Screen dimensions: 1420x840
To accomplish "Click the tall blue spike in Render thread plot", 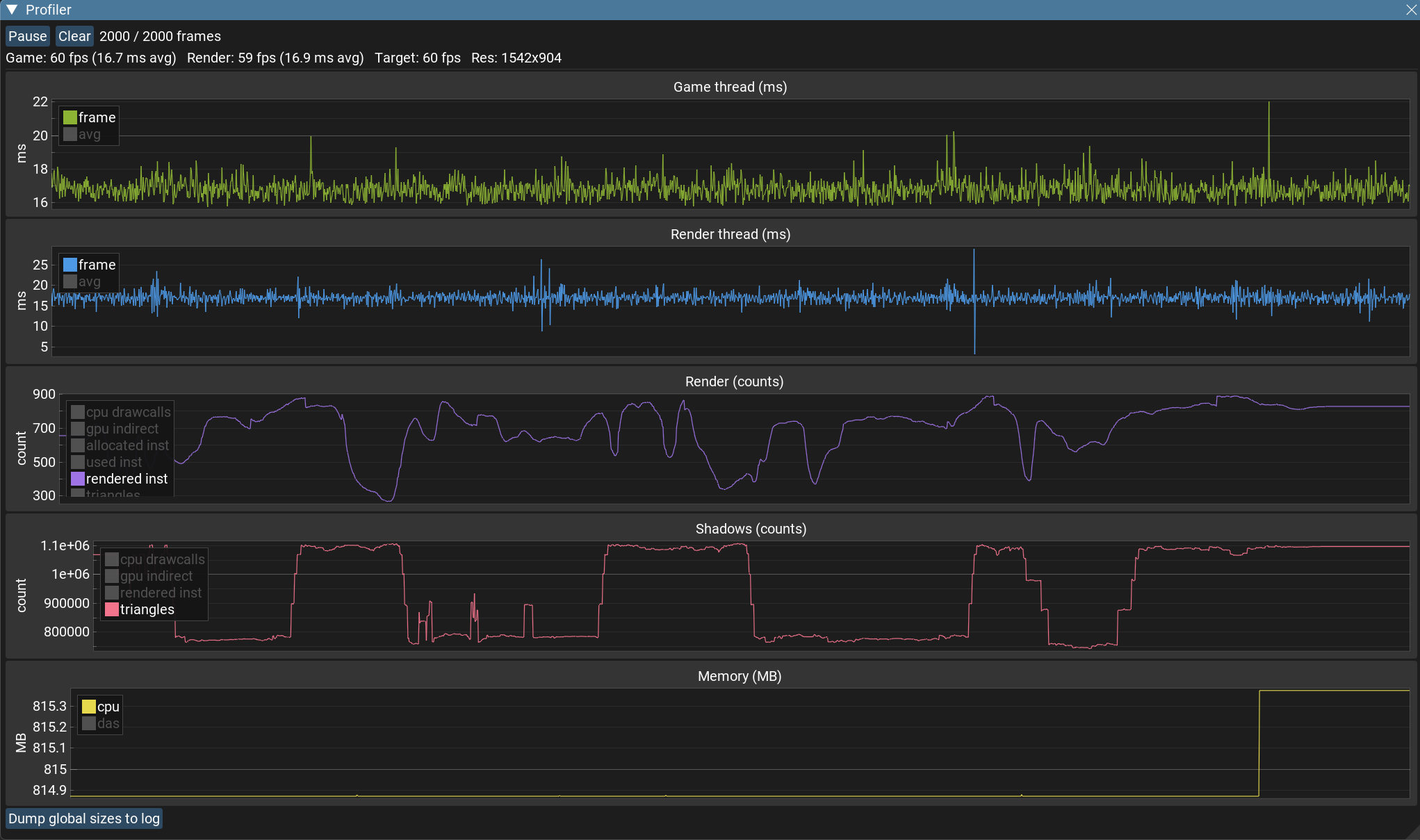I will (974, 301).
